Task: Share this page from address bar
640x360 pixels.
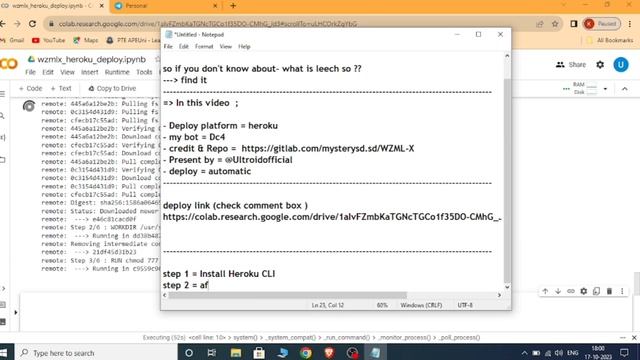Action: (540, 24)
